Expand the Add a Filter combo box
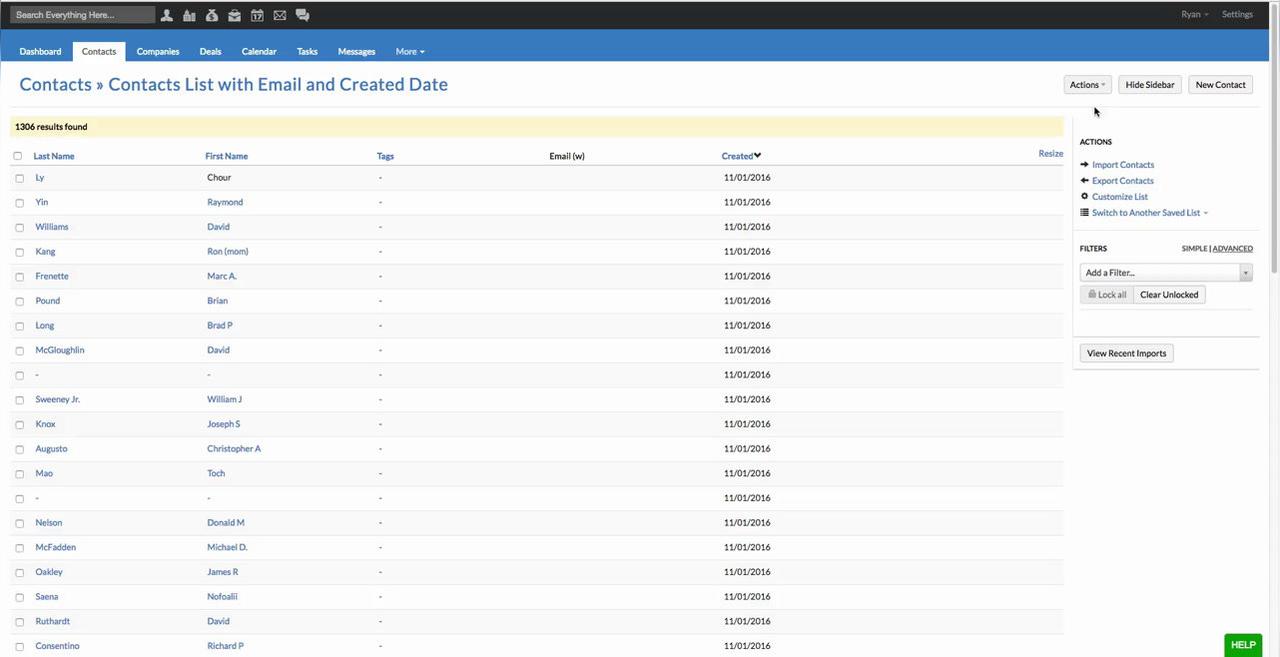 1166,272
